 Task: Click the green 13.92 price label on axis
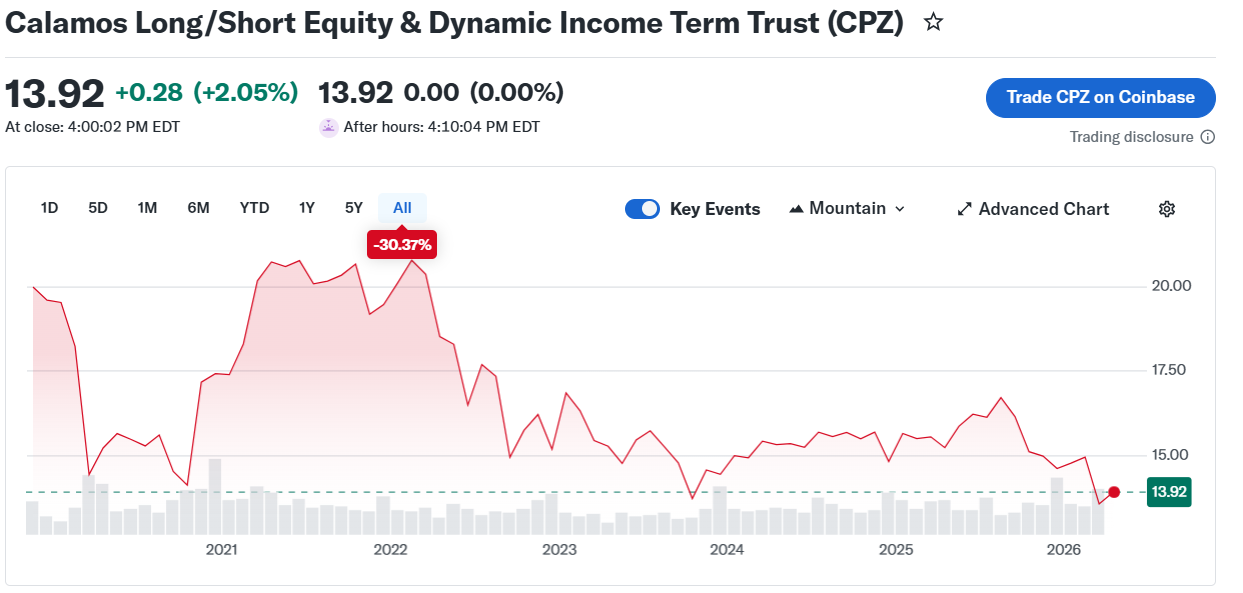1168,491
